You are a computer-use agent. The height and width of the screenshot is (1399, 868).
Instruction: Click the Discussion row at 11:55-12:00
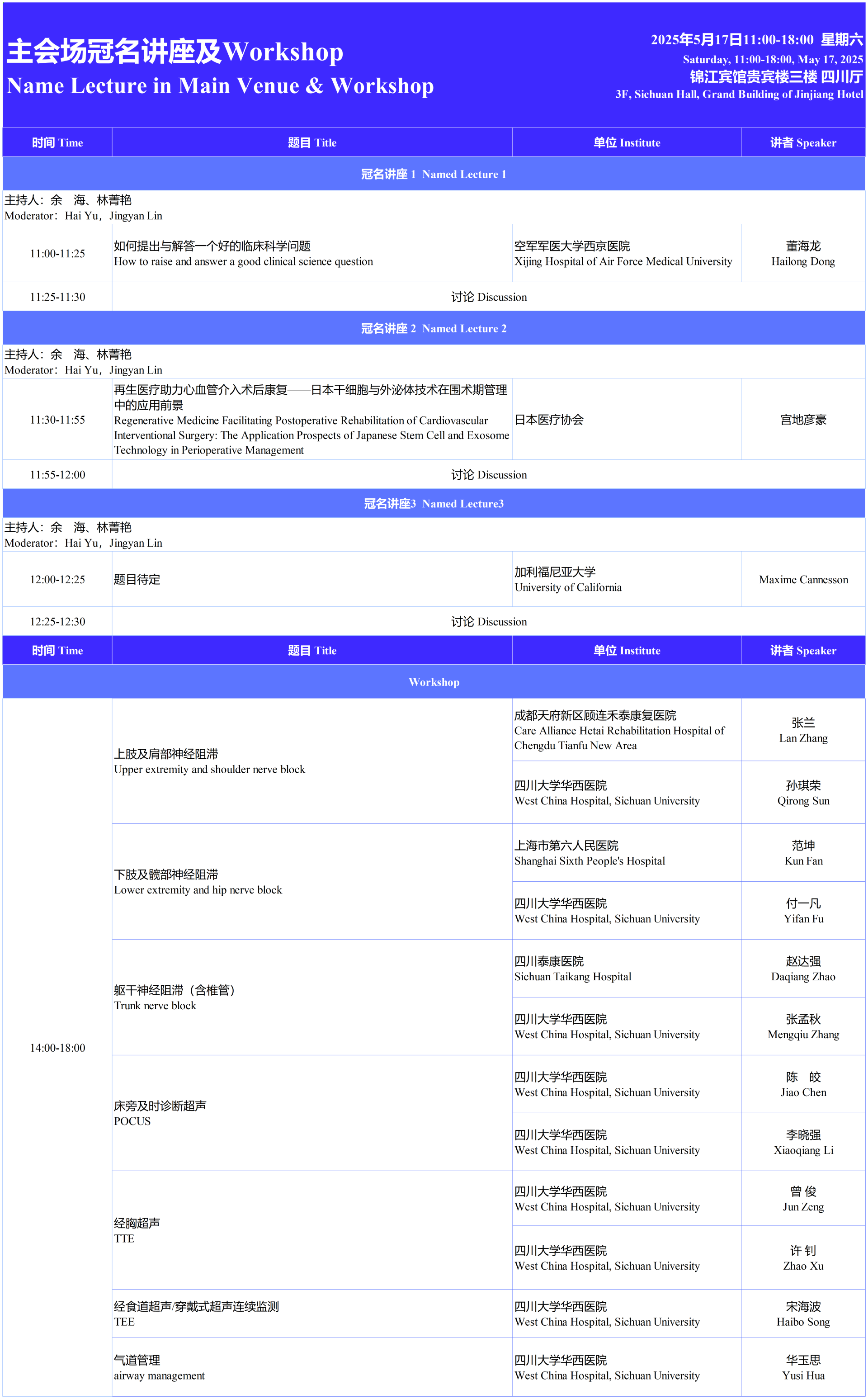489,475
